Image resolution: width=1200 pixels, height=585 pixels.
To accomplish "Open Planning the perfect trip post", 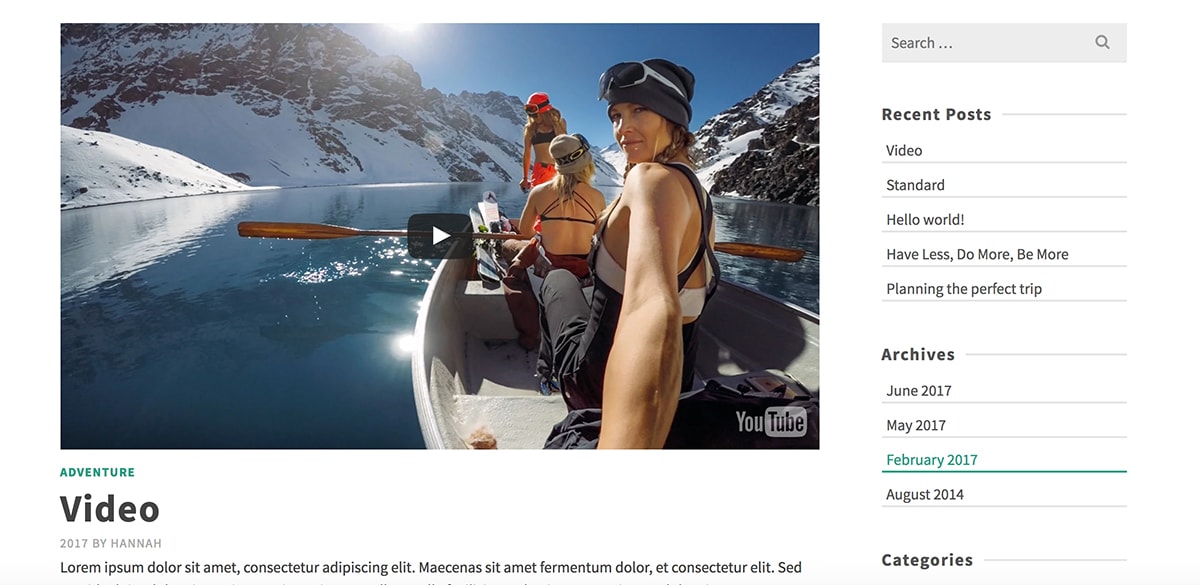I will tap(964, 289).
